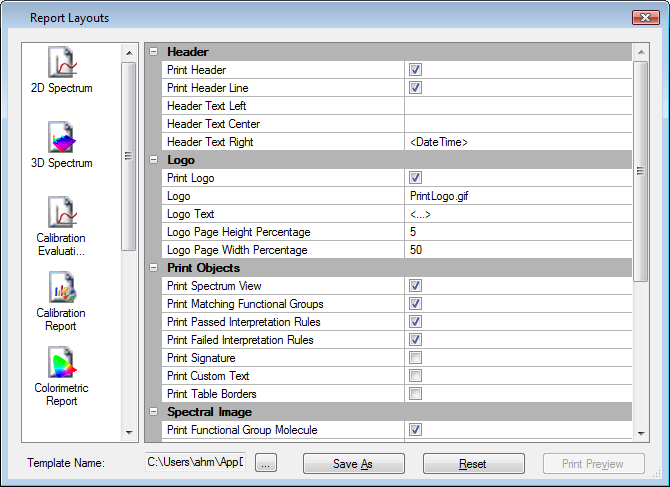Image resolution: width=670 pixels, height=487 pixels.
Task: Uncheck the Print Header checkbox
Action: click(415, 70)
